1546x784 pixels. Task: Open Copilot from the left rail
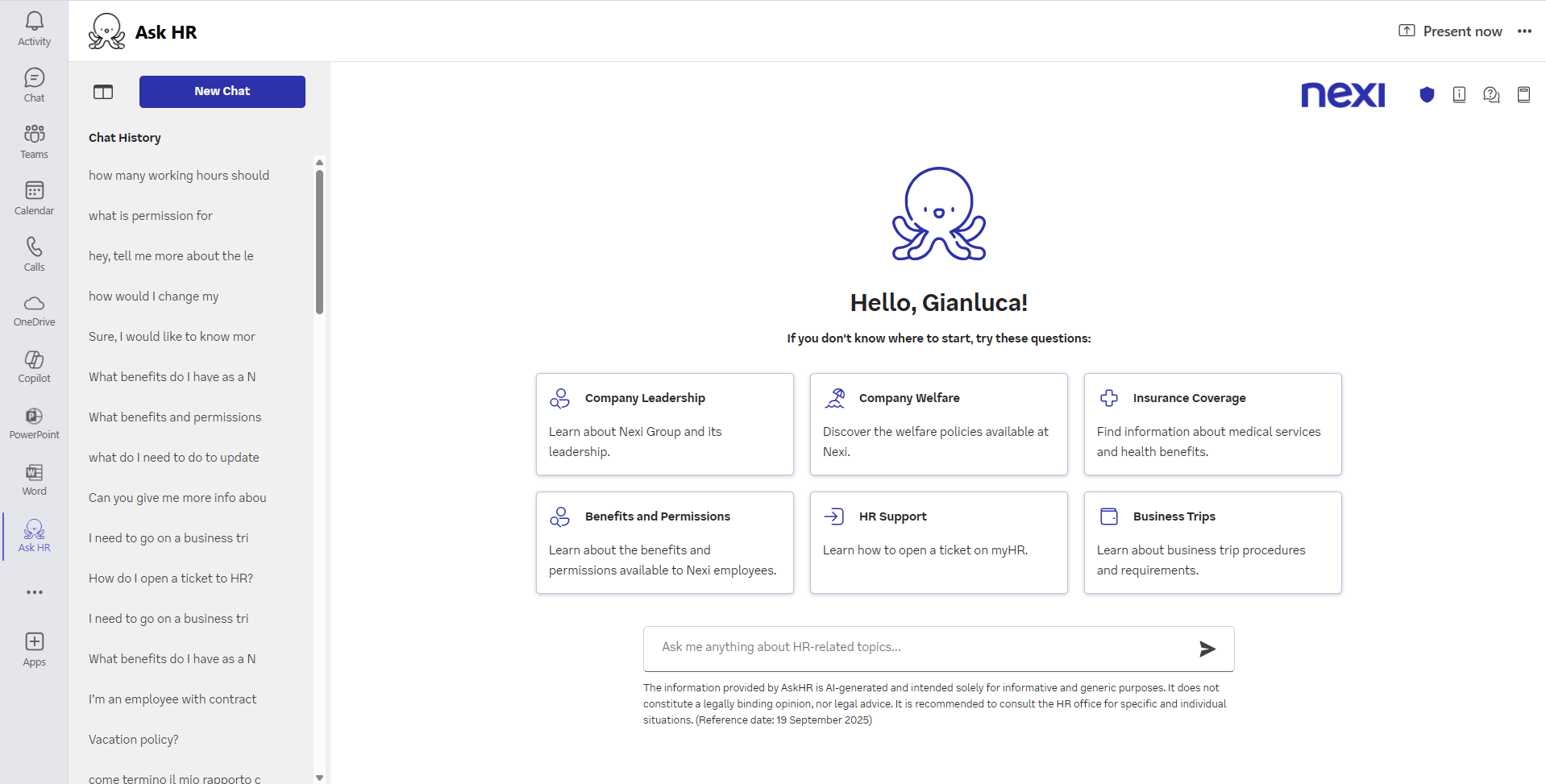pyautogui.click(x=34, y=367)
